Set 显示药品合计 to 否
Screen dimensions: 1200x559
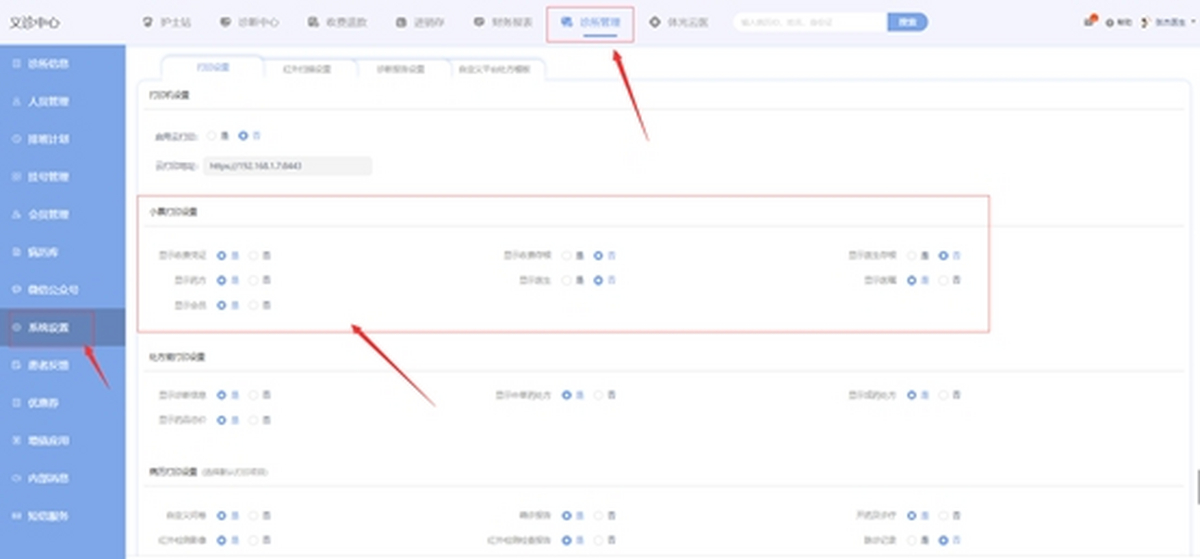[253, 420]
